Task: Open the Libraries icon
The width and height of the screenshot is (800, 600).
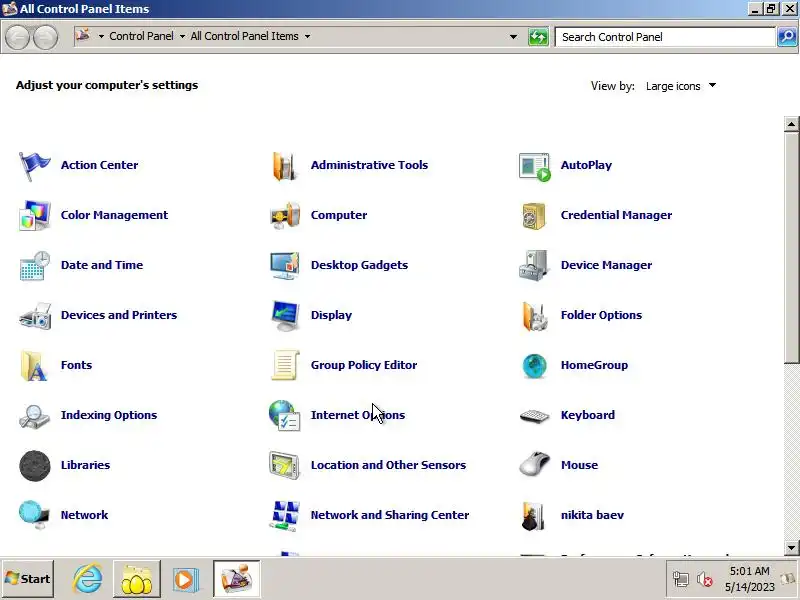Action: [35, 465]
